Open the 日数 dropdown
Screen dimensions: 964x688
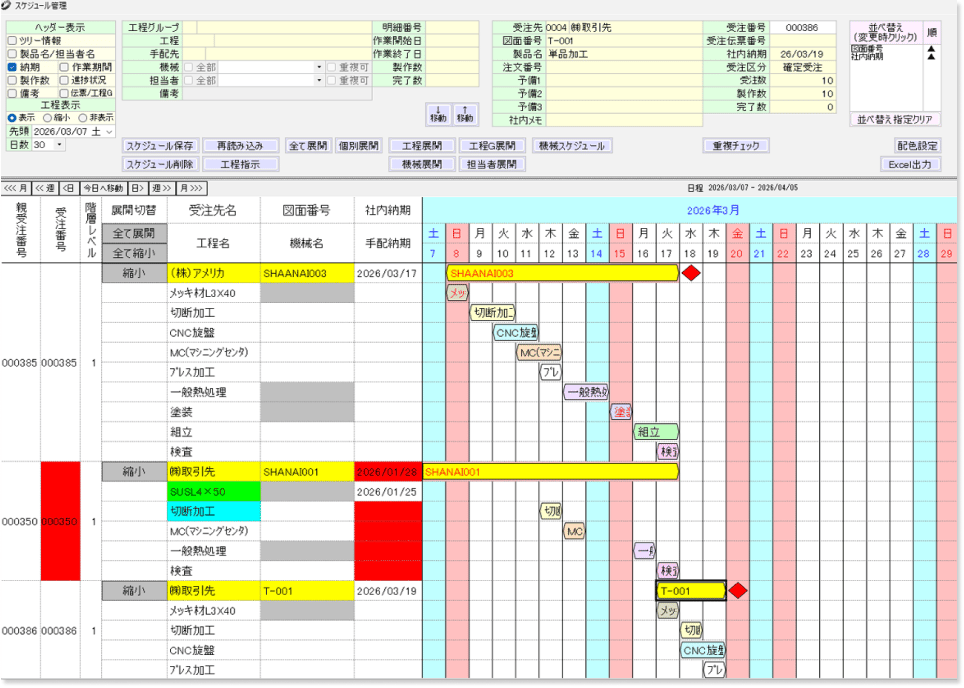tap(60, 145)
